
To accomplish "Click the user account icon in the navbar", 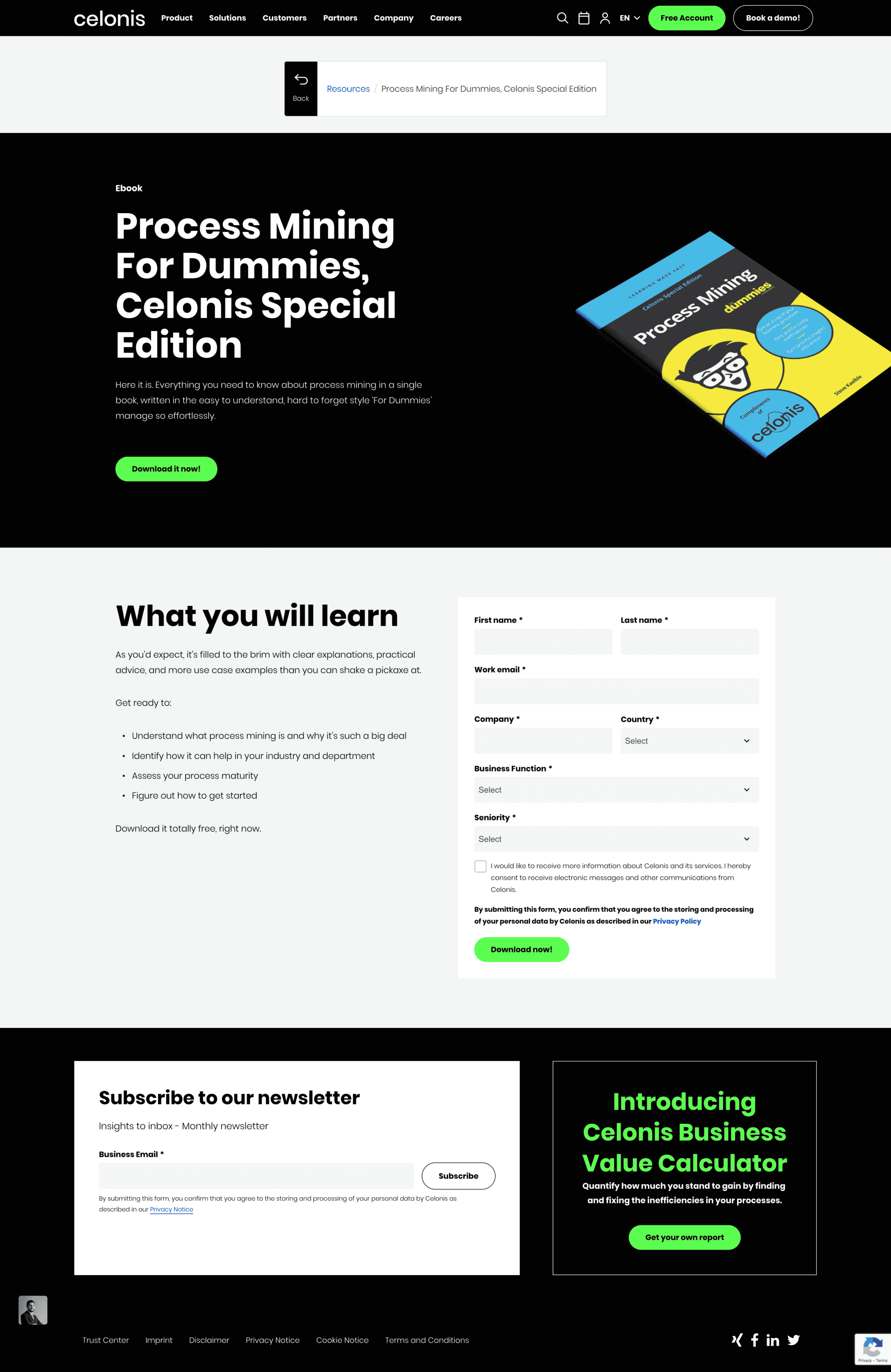I will (x=607, y=17).
